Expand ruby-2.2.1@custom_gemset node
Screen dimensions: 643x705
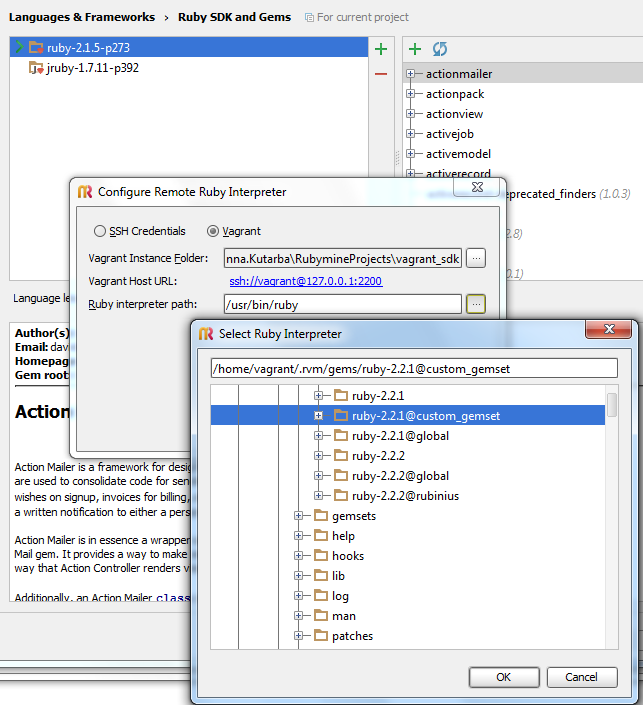(x=318, y=415)
